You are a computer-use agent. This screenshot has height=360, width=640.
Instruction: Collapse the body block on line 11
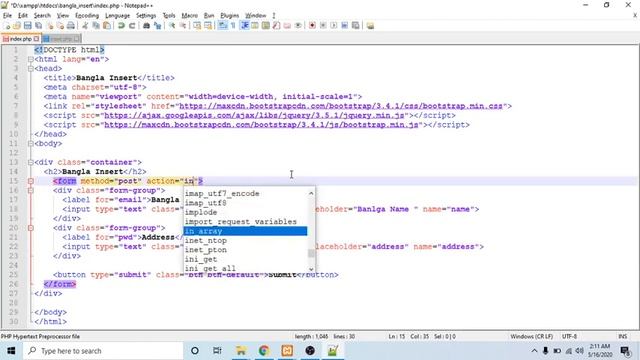coord(31,144)
